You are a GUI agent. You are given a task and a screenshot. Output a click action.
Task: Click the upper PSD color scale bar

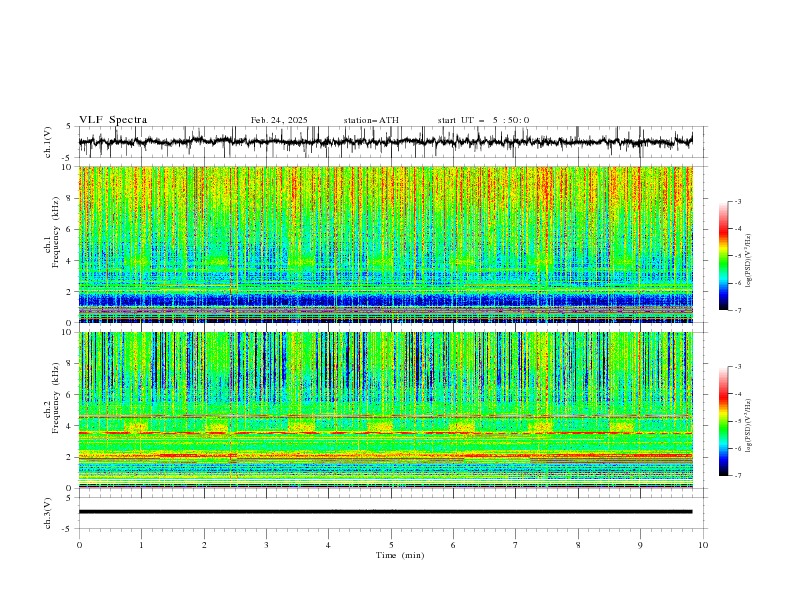(723, 255)
